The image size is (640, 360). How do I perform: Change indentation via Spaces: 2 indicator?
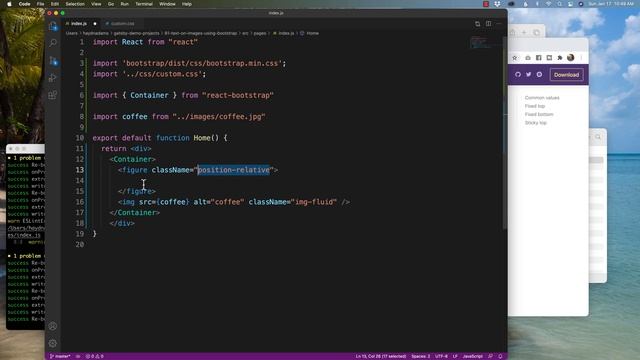420,356
